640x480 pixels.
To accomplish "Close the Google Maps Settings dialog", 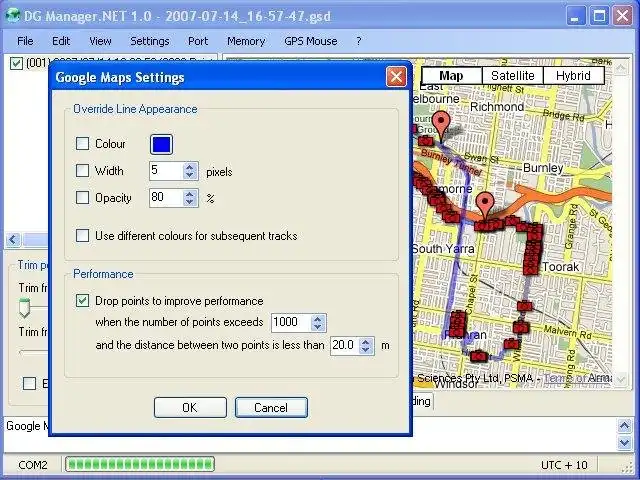I will 396,76.
